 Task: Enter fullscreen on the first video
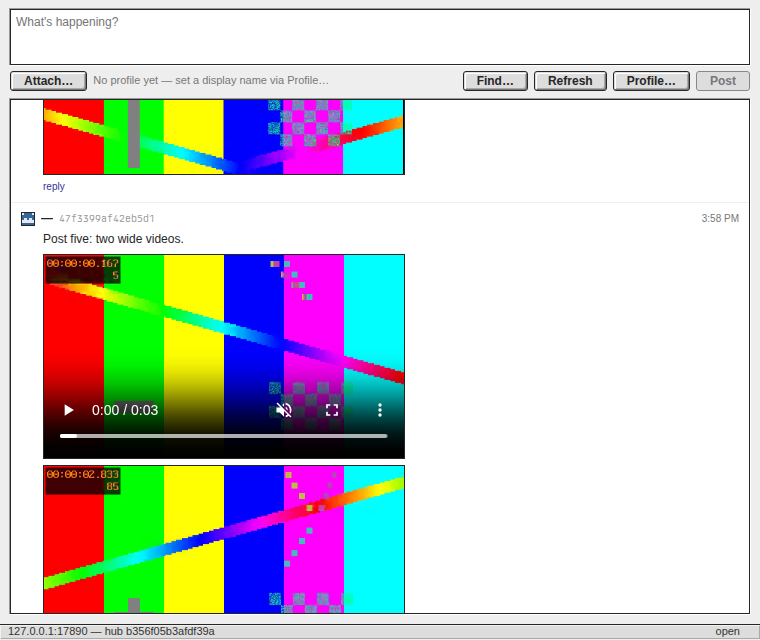(x=332, y=410)
